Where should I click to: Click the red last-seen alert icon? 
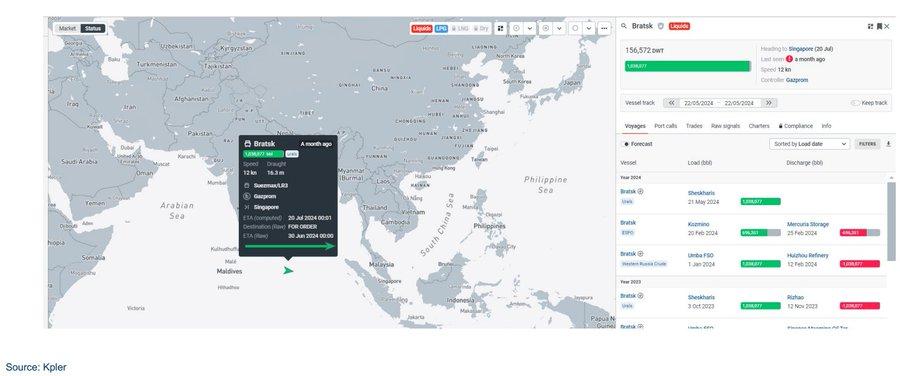click(x=789, y=59)
